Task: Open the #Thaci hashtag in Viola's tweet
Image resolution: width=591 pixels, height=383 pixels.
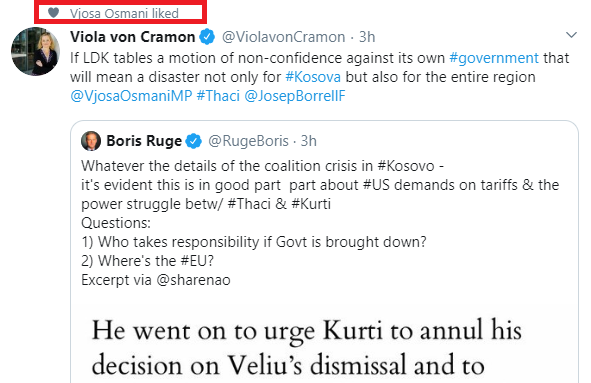Action: [218, 96]
